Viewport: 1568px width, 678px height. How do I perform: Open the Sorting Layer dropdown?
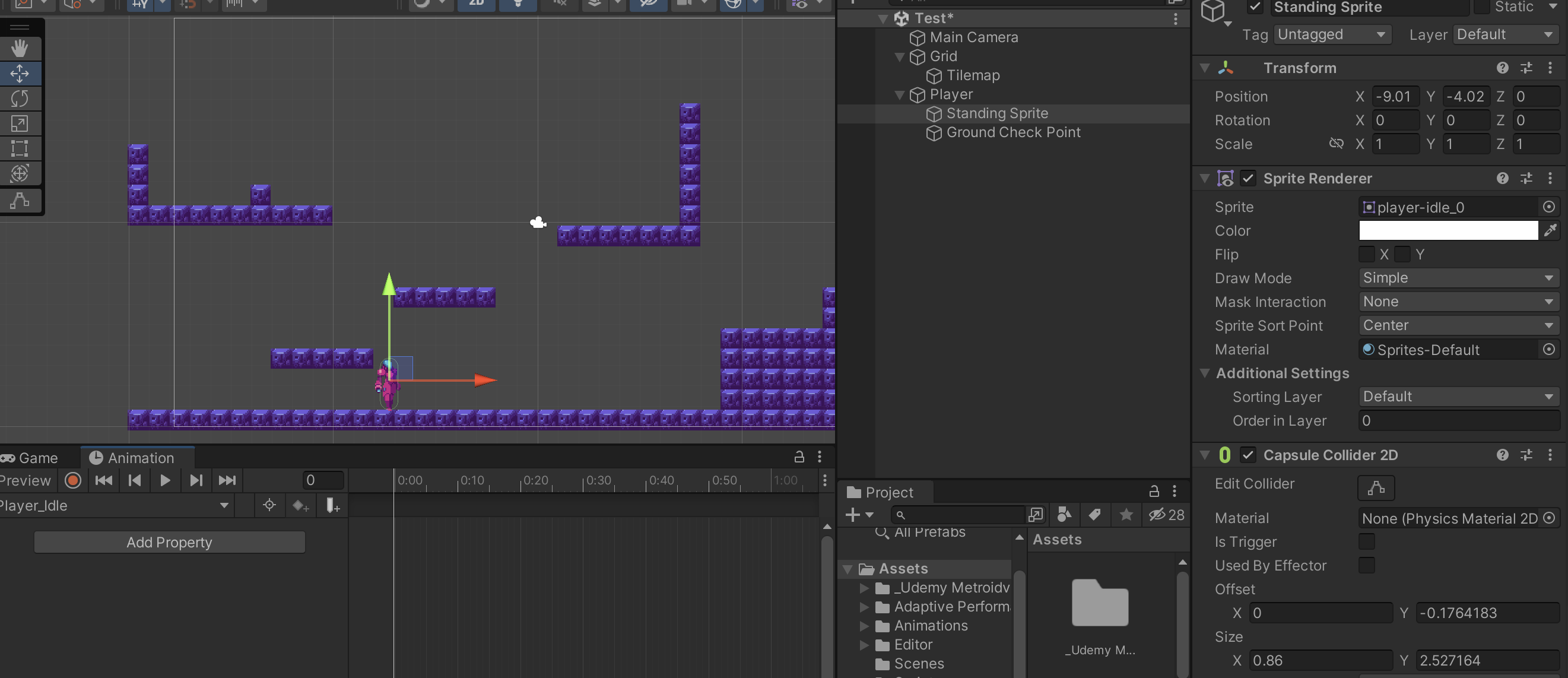click(1458, 397)
